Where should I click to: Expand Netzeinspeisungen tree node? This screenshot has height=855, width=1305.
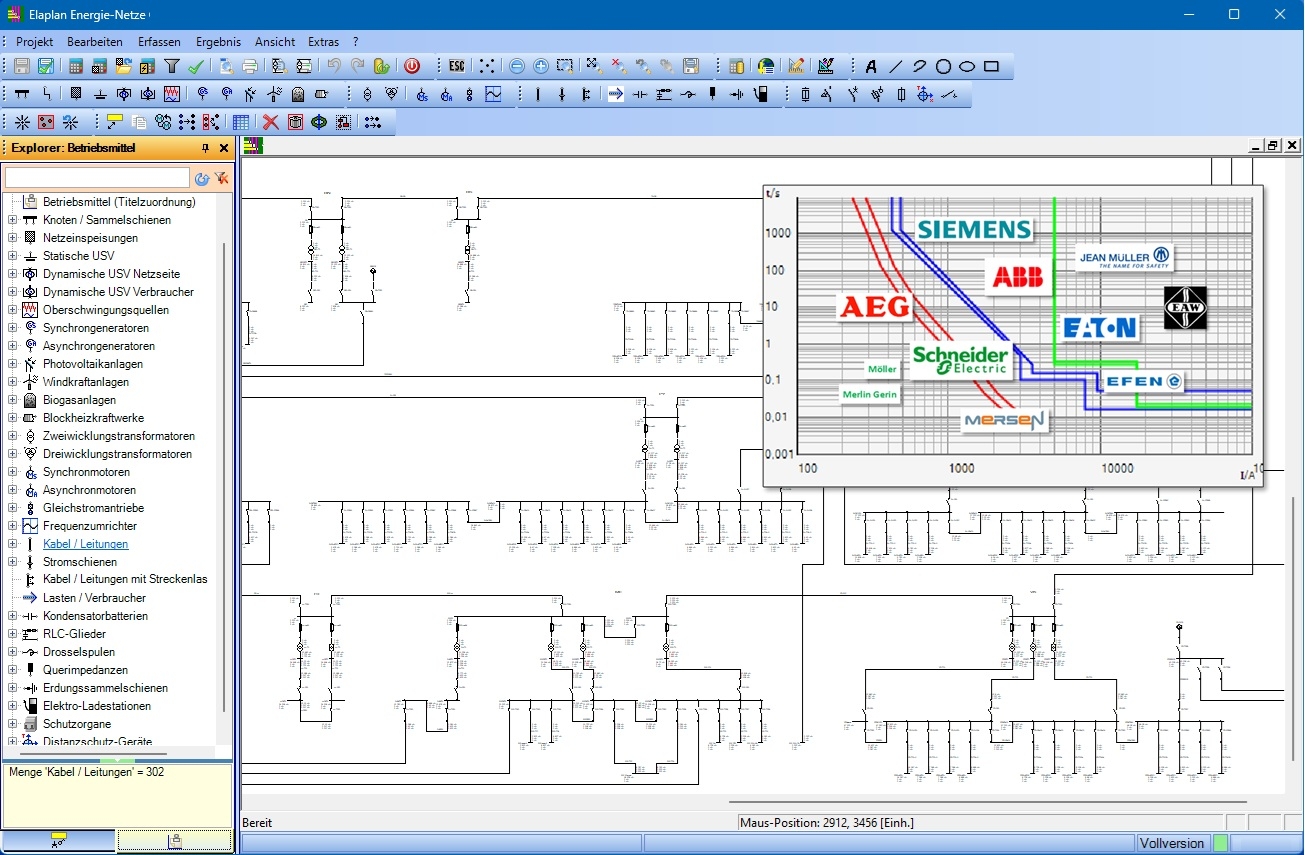pyautogui.click(x=12, y=238)
